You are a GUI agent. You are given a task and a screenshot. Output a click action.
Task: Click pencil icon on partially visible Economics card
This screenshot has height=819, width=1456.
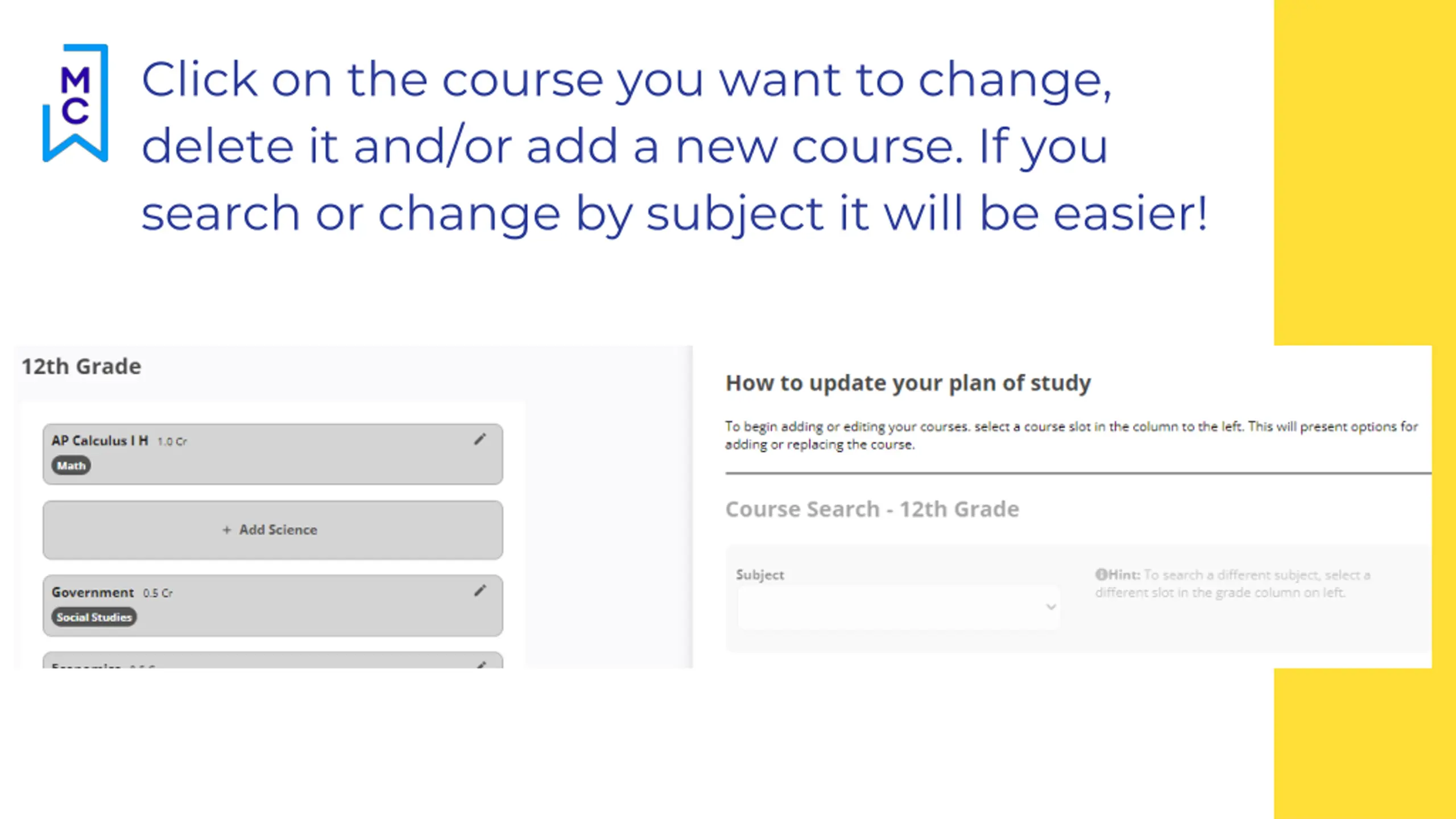click(481, 664)
